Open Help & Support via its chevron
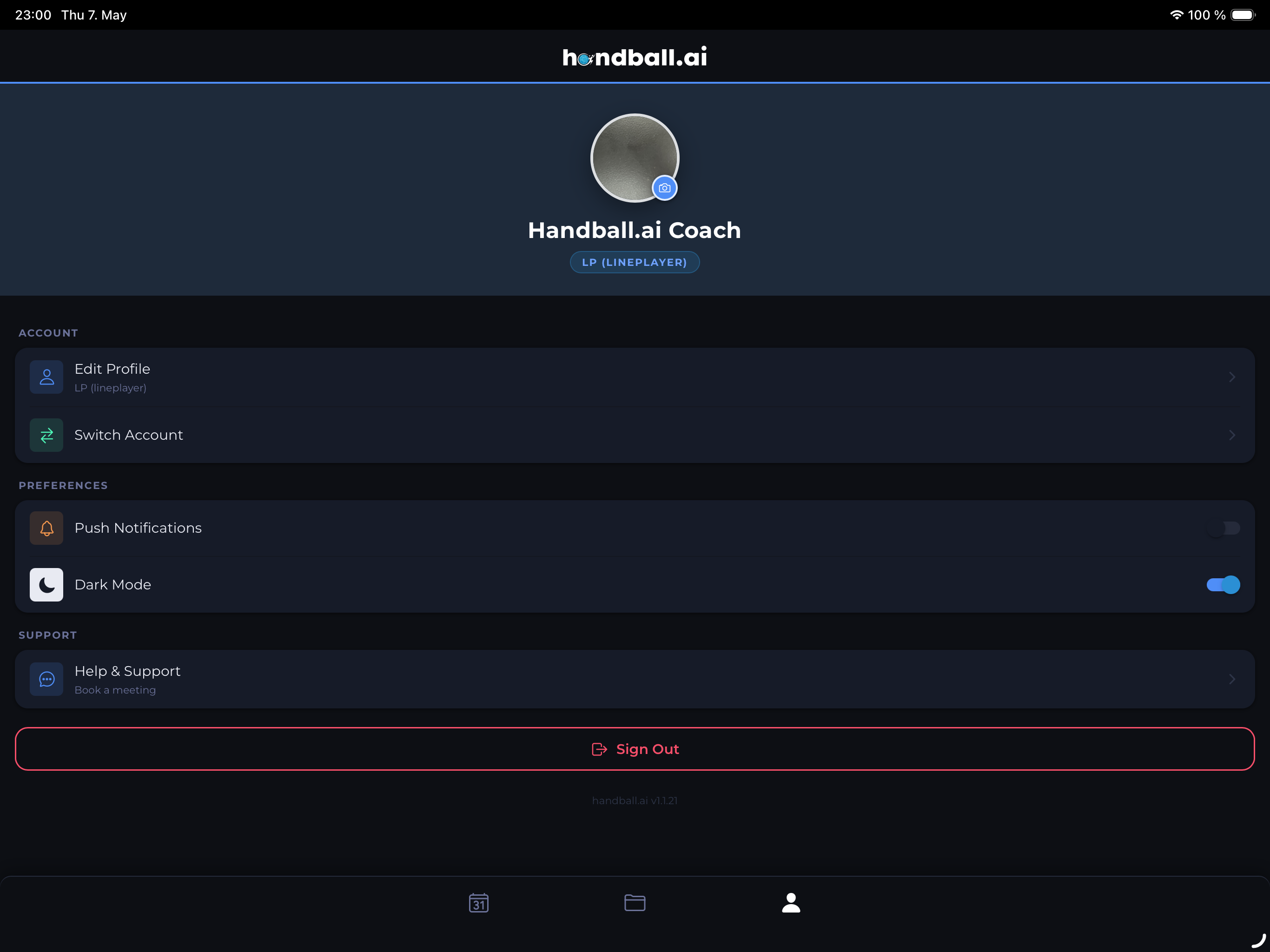This screenshot has height=952, width=1270. [x=1231, y=679]
